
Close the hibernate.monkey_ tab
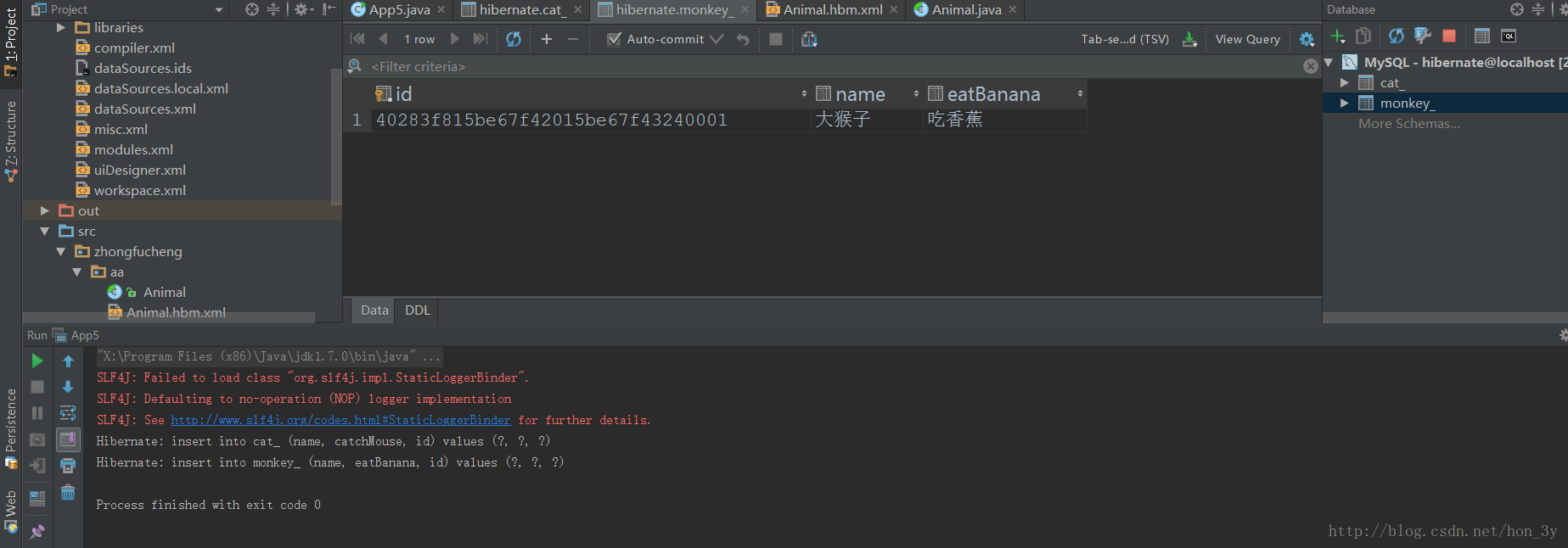tap(745, 10)
